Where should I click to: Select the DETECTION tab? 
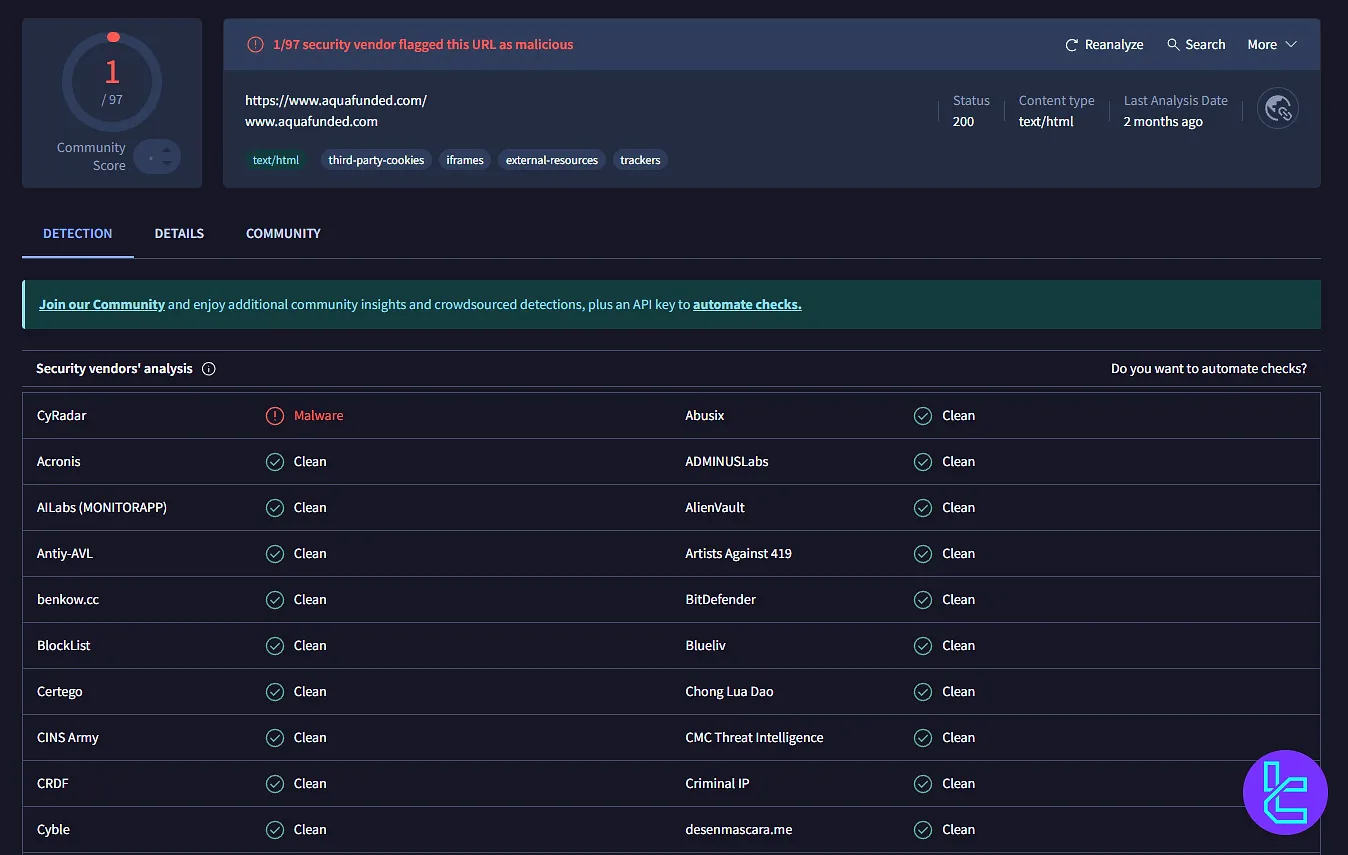click(x=77, y=233)
